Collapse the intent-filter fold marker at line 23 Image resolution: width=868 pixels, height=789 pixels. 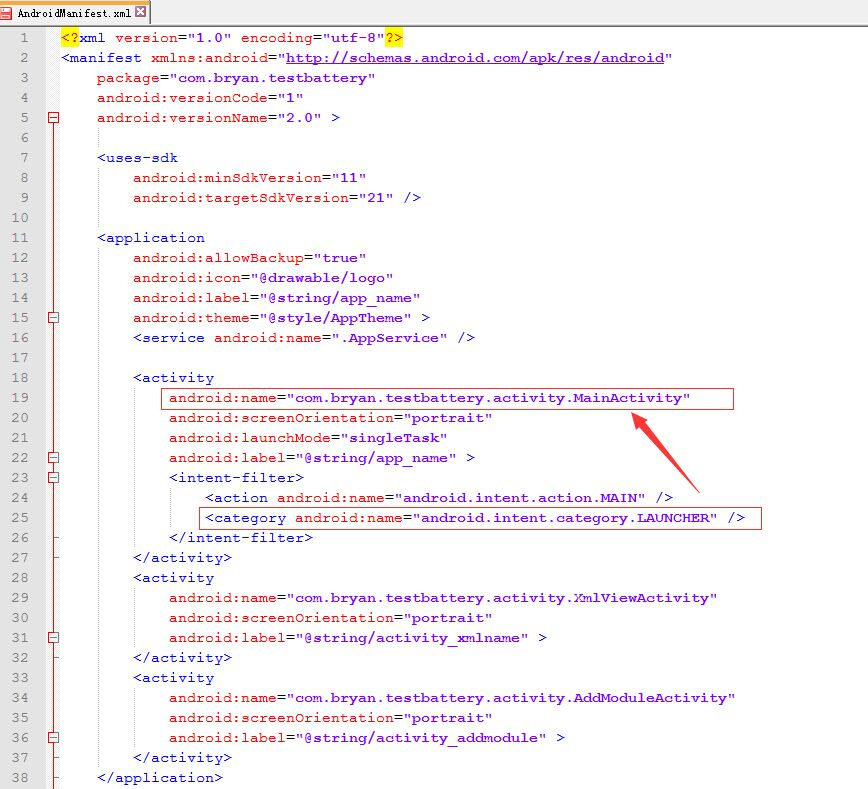pos(53,477)
